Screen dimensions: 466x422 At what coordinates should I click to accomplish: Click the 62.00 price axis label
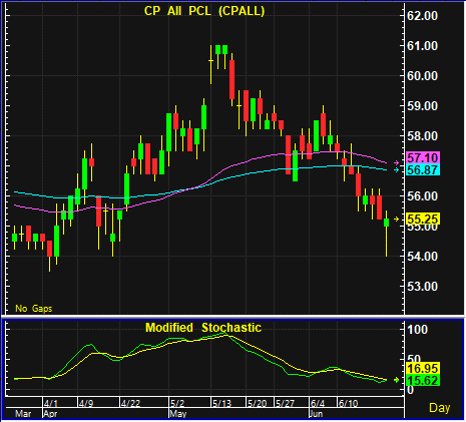(422, 16)
